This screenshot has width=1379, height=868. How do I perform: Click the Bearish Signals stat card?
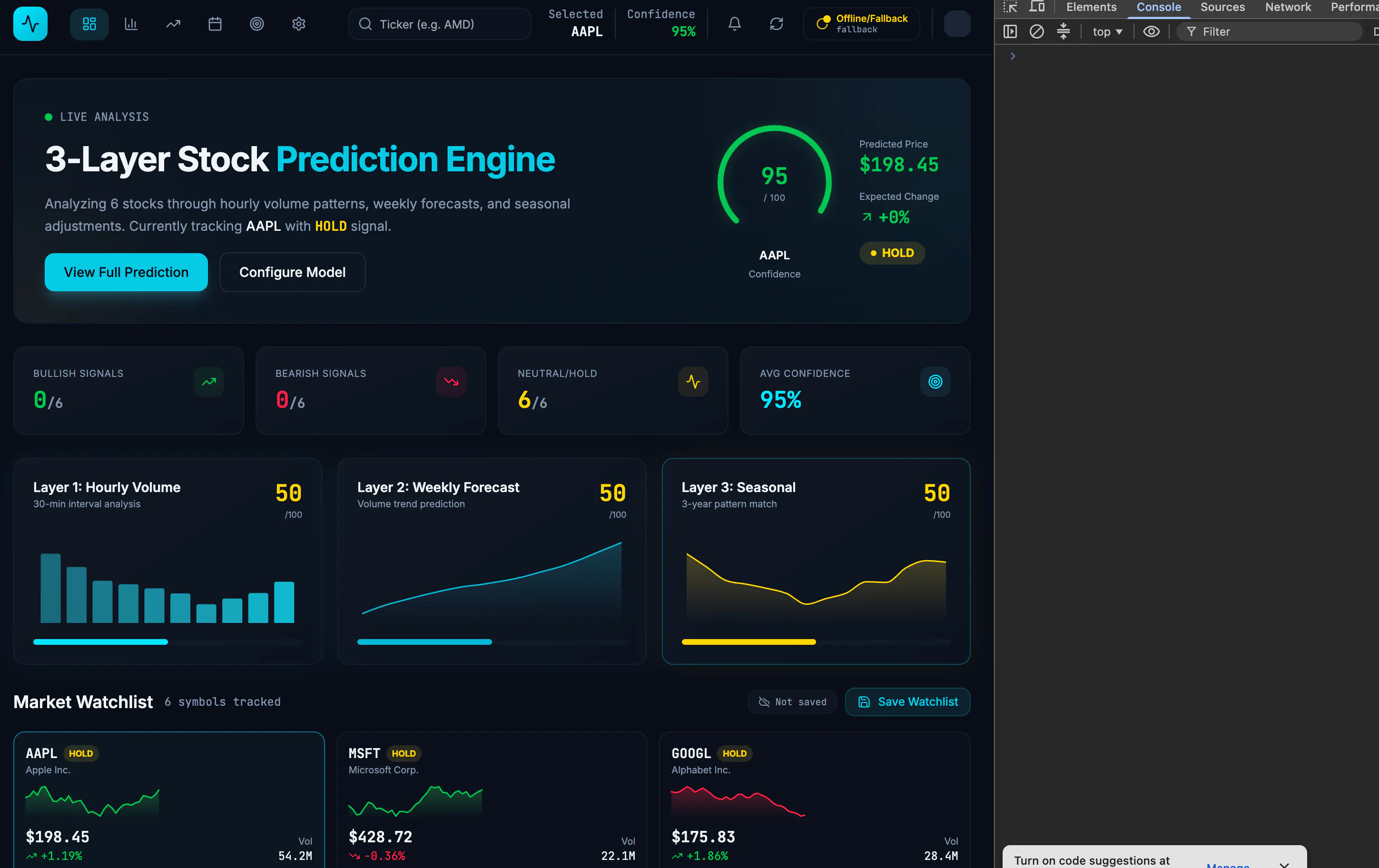(371, 391)
